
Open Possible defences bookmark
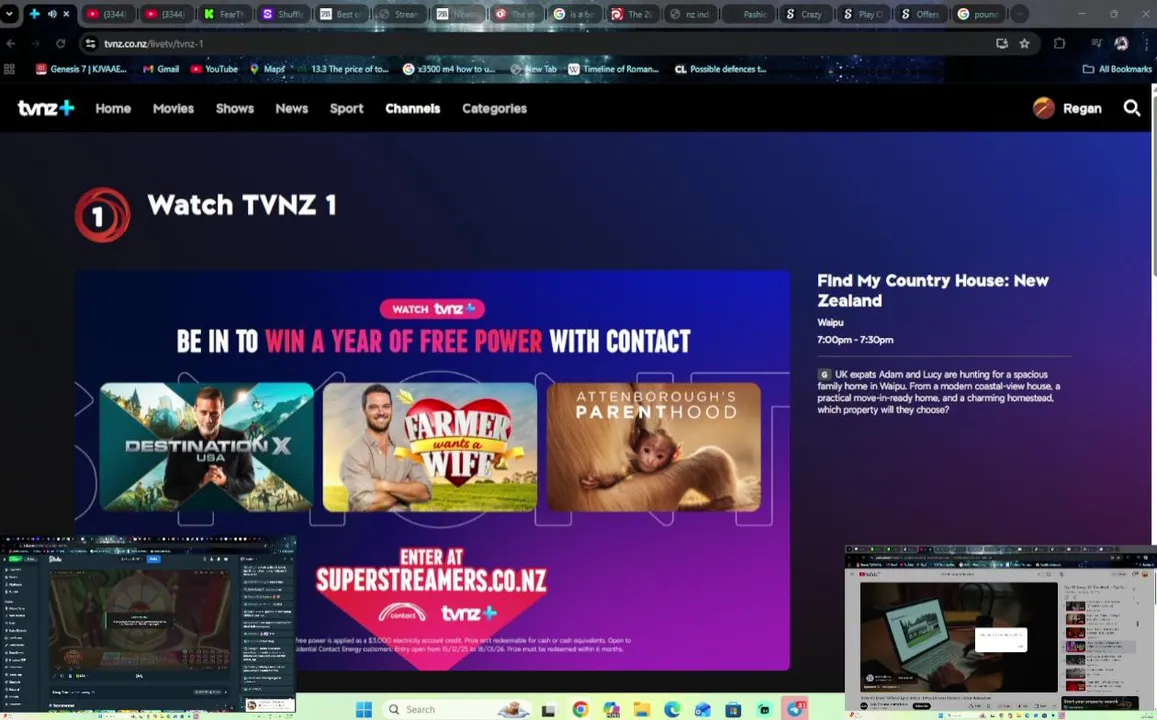pos(721,69)
